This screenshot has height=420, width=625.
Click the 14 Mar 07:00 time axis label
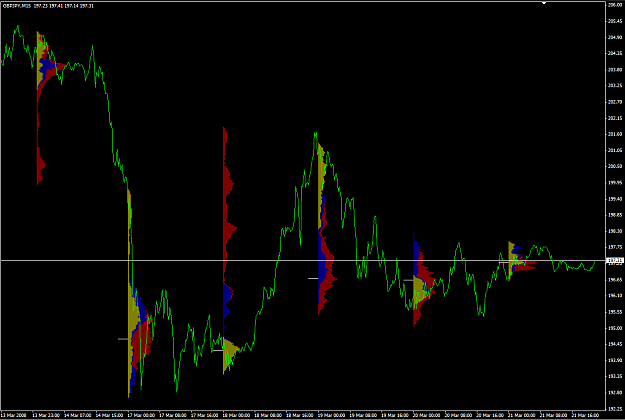(77, 415)
